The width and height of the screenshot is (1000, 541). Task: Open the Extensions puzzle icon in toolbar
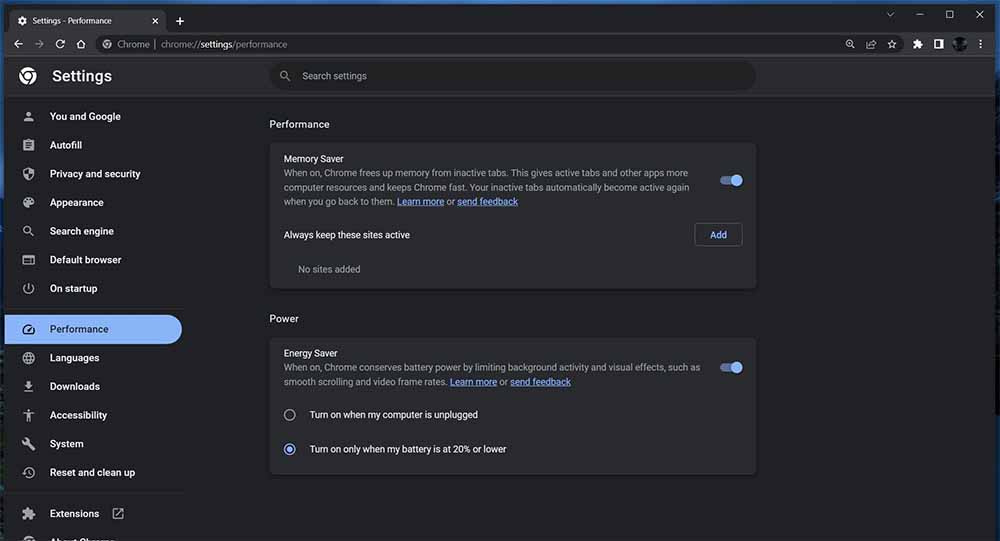[x=918, y=44]
